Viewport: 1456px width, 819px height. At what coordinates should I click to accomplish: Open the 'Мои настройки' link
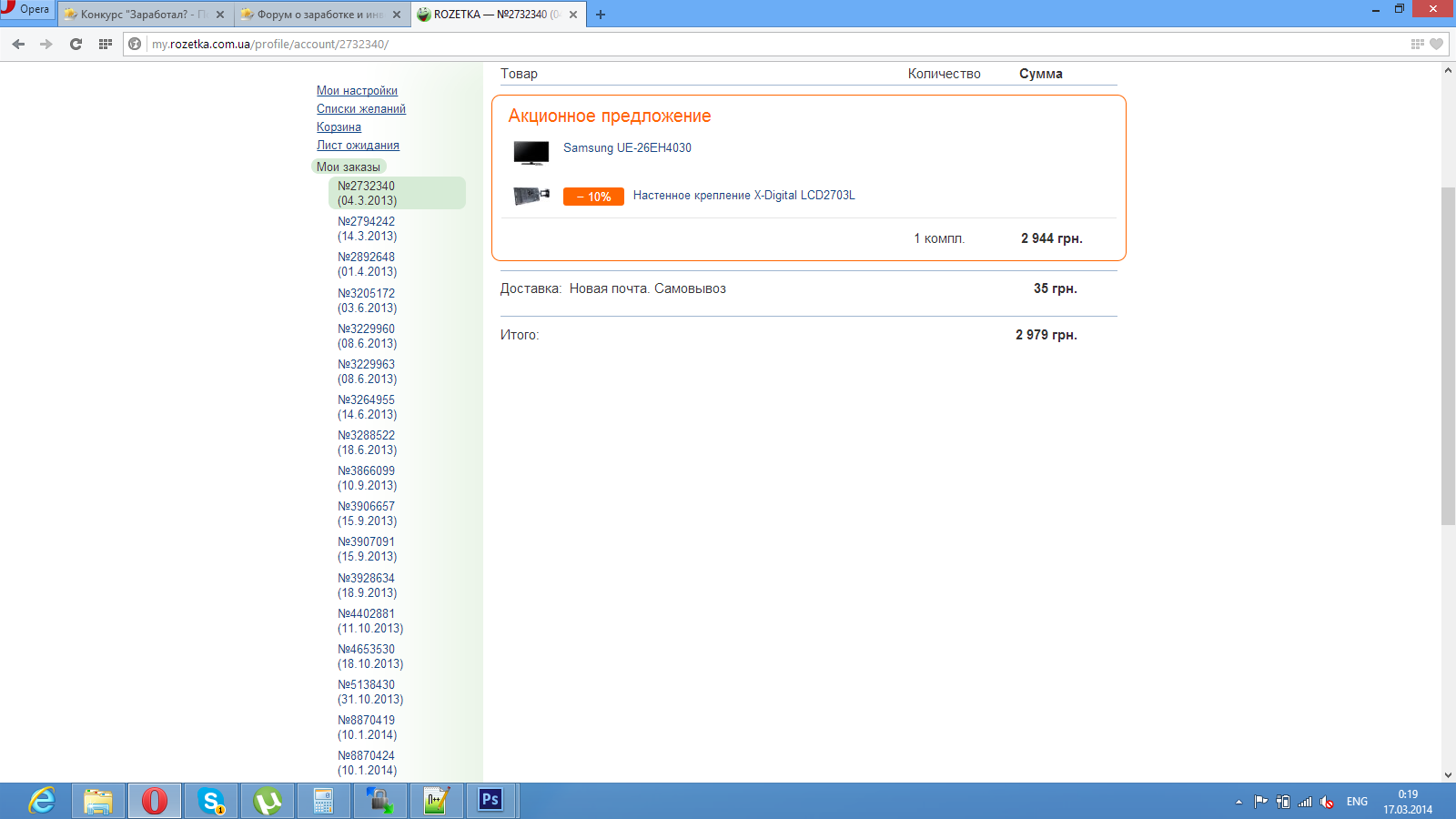pyautogui.click(x=357, y=91)
